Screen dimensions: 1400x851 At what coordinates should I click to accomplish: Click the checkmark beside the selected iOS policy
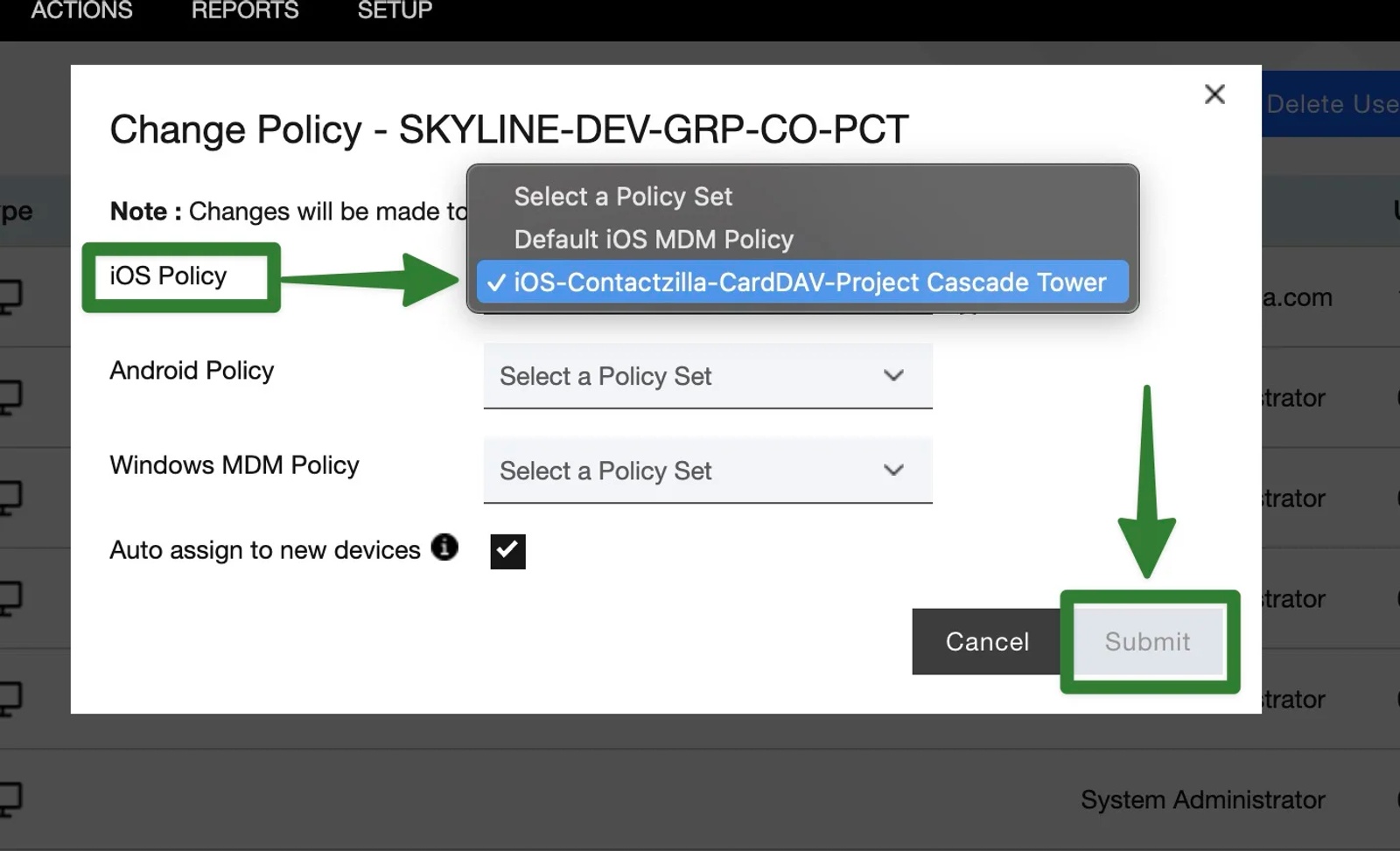point(497,283)
